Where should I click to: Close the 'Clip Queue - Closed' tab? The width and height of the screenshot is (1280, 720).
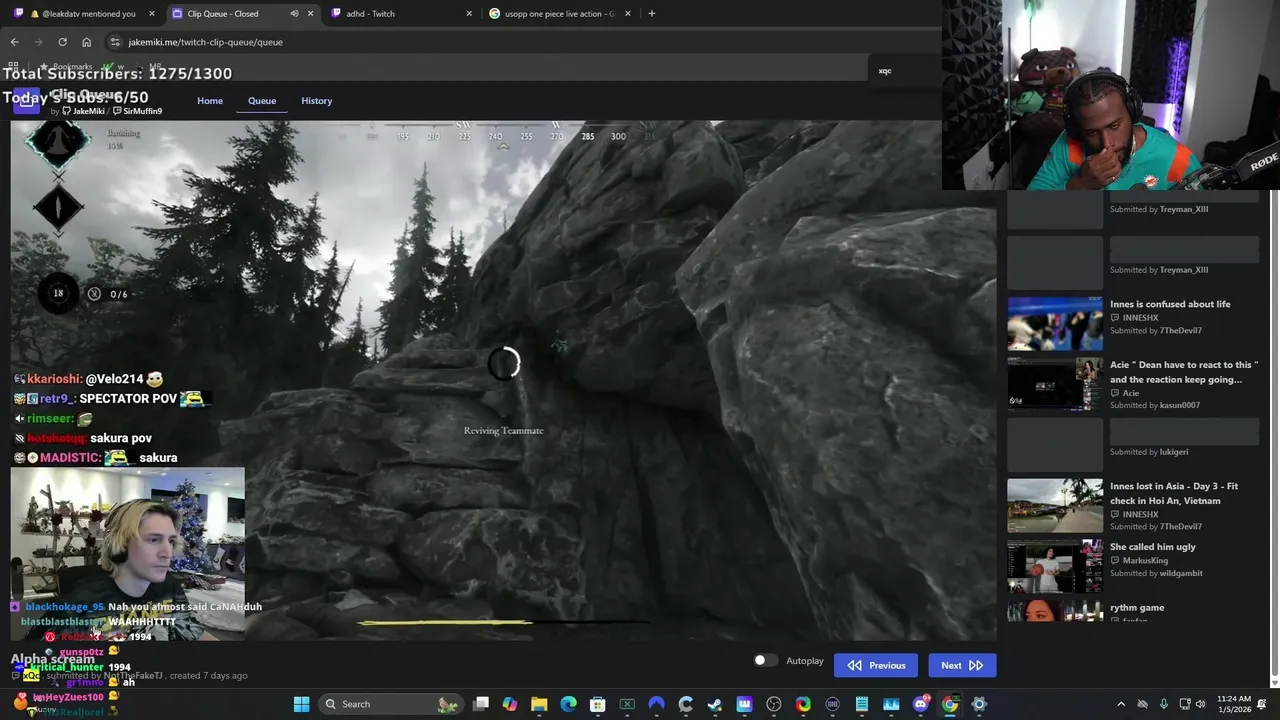311,14
